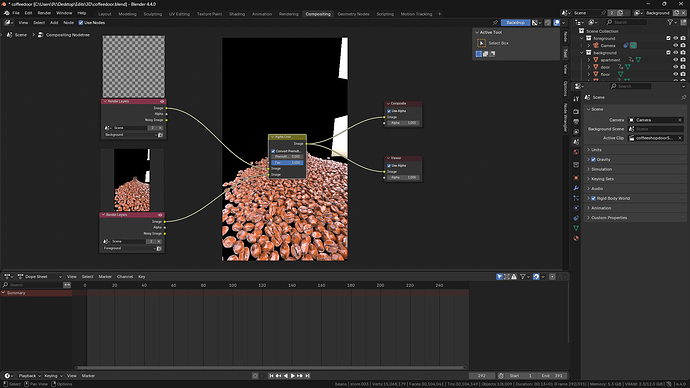Open the compositor Add menu
690x388 pixels.
point(54,22)
